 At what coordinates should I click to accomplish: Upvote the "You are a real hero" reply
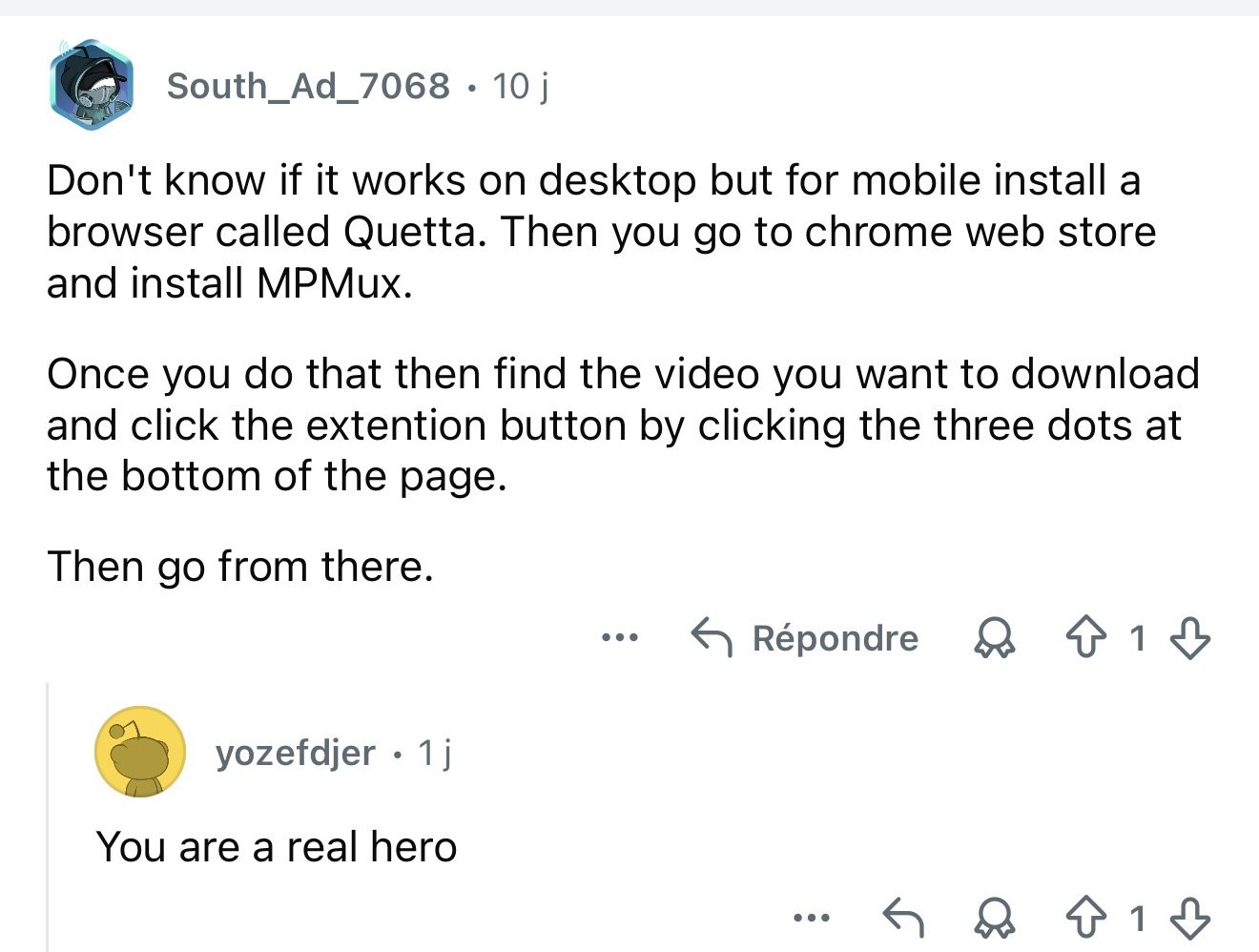coord(1088,919)
